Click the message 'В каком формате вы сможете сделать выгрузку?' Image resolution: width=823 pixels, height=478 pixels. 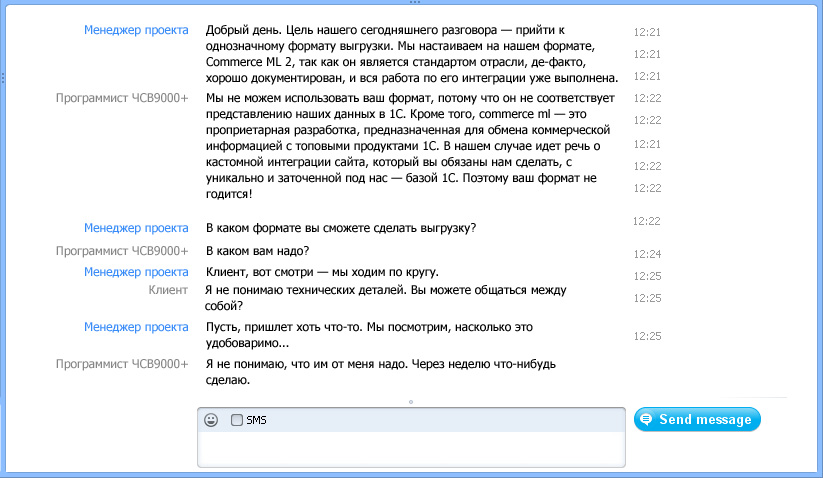(x=340, y=227)
